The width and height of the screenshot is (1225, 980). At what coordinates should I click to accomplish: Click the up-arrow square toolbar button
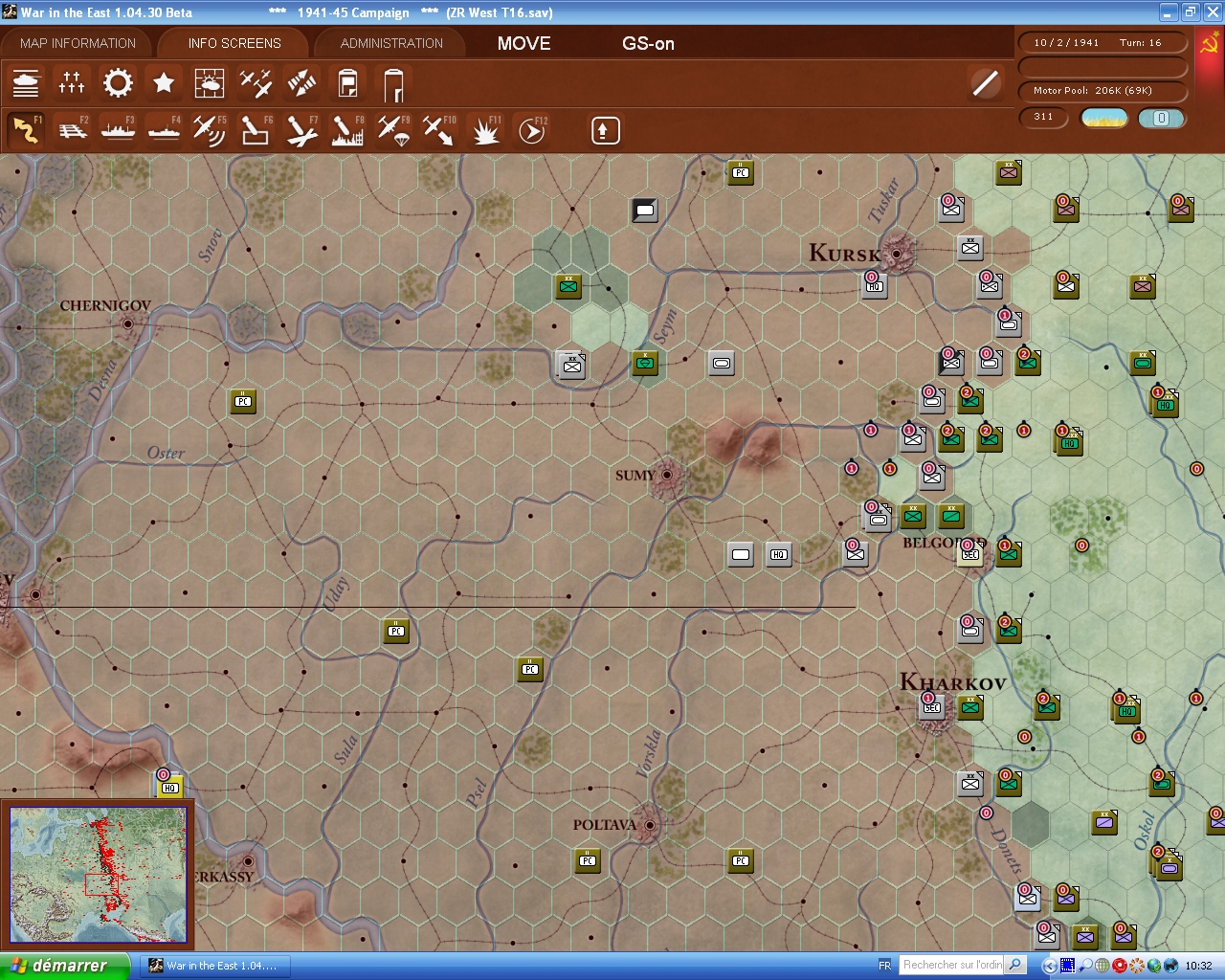point(605,130)
